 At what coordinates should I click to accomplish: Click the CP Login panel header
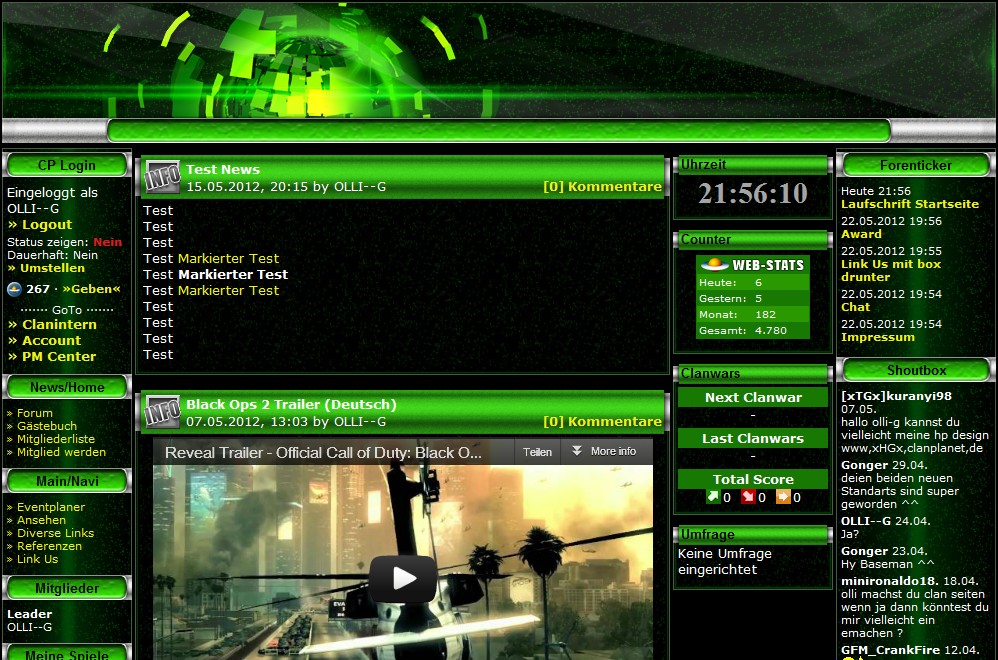(x=67, y=165)
